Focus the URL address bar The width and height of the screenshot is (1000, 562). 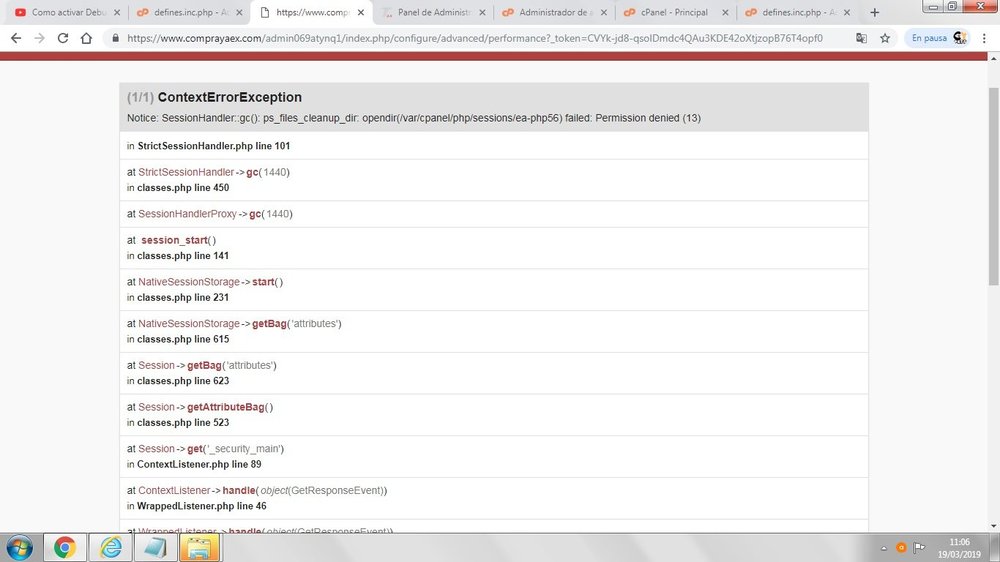pos(475,38)
